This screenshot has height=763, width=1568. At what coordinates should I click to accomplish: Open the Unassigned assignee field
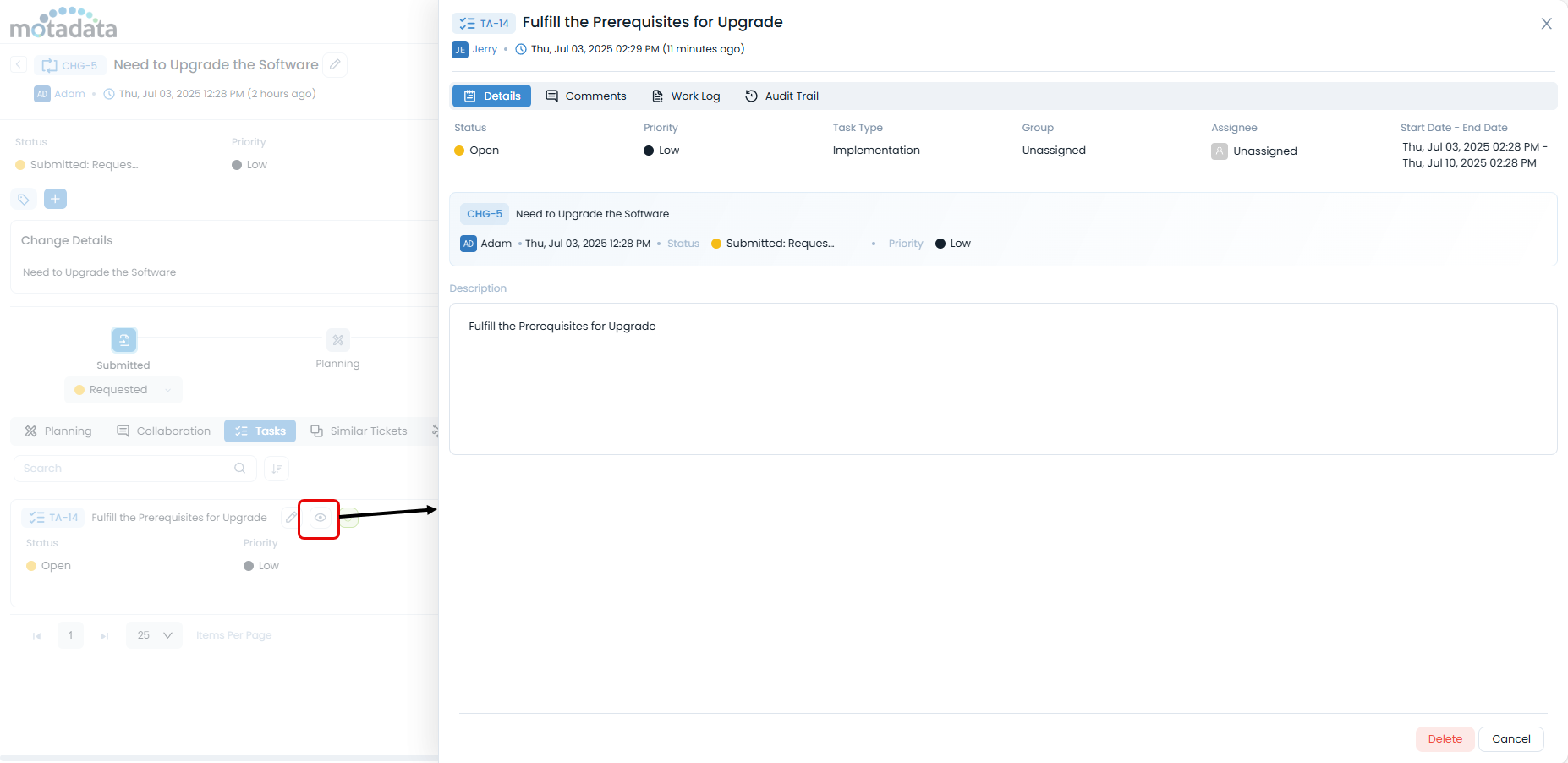tap(1264, 151)
